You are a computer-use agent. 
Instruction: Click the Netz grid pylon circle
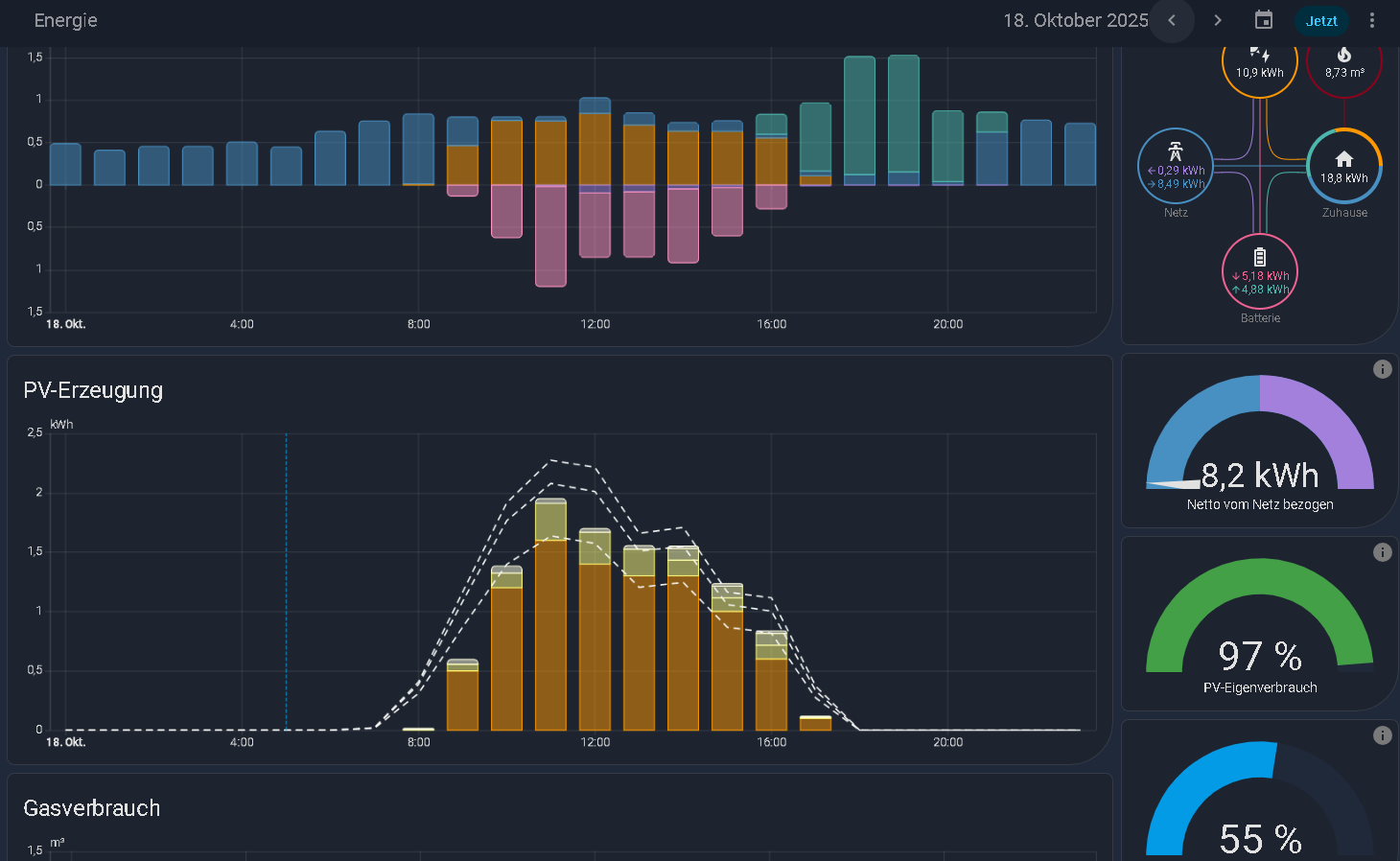coord(1176,166)
